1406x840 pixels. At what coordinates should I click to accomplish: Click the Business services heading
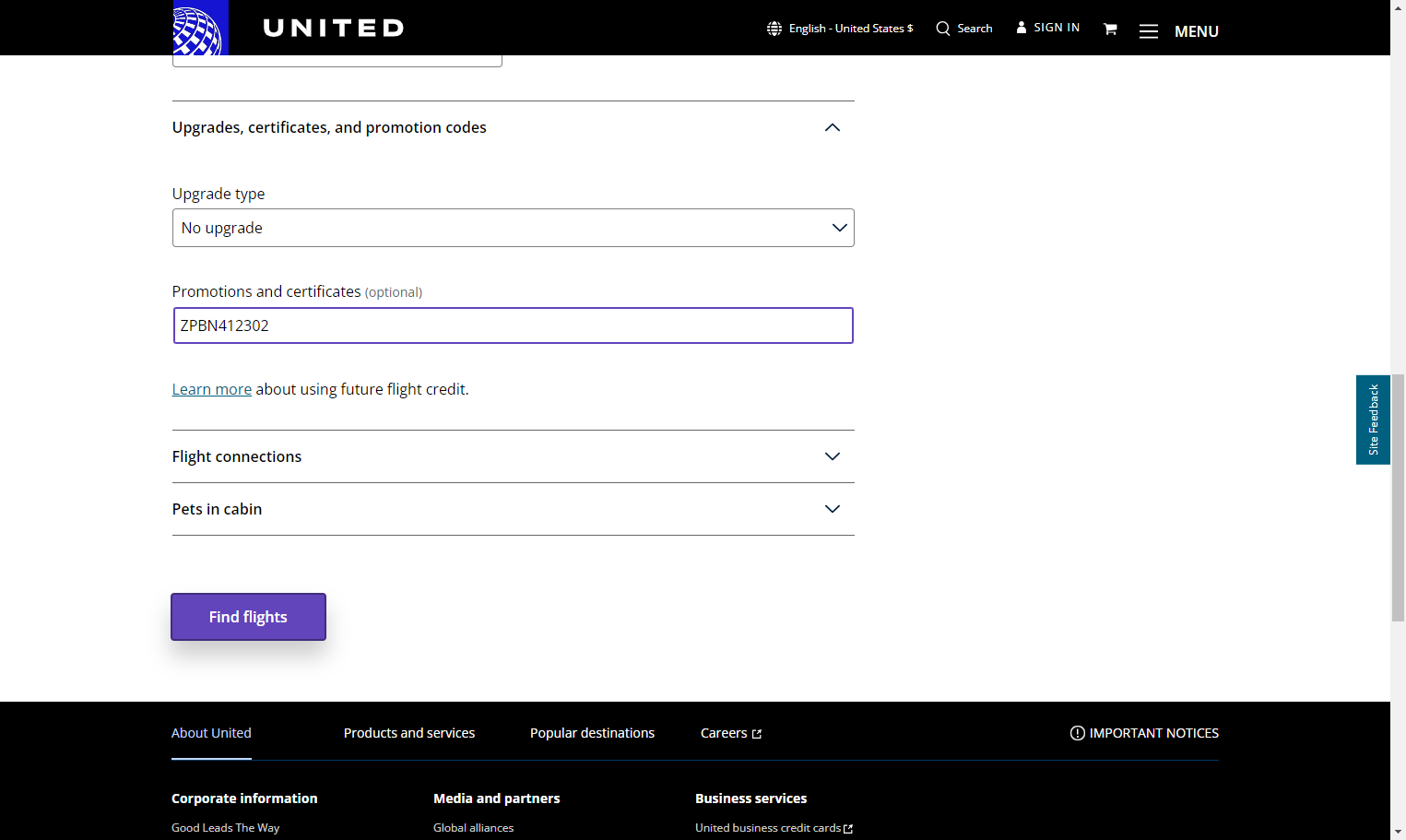coord(751,799)
